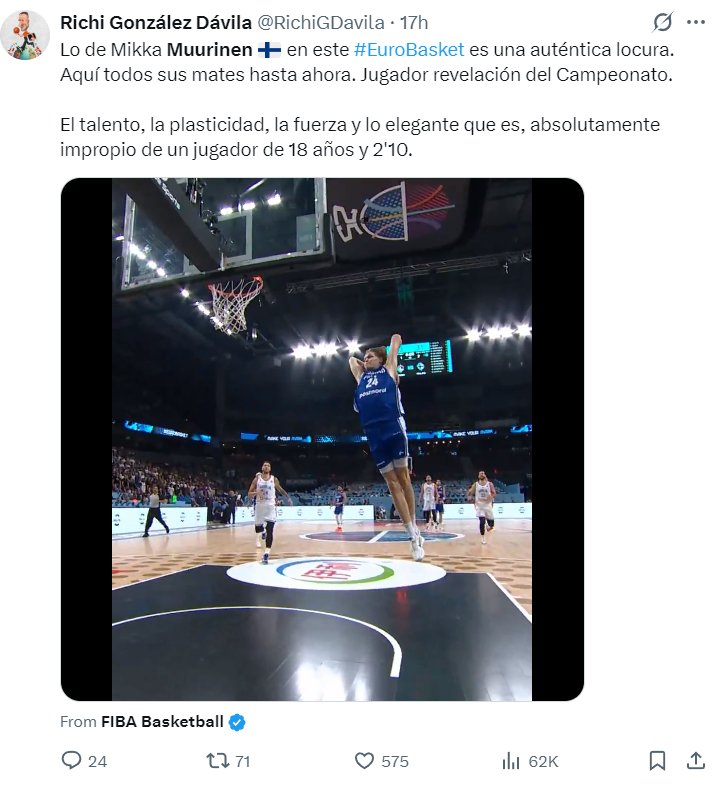Bookmark this post
This screenshot has width=722, height=785.
[657, 761]
